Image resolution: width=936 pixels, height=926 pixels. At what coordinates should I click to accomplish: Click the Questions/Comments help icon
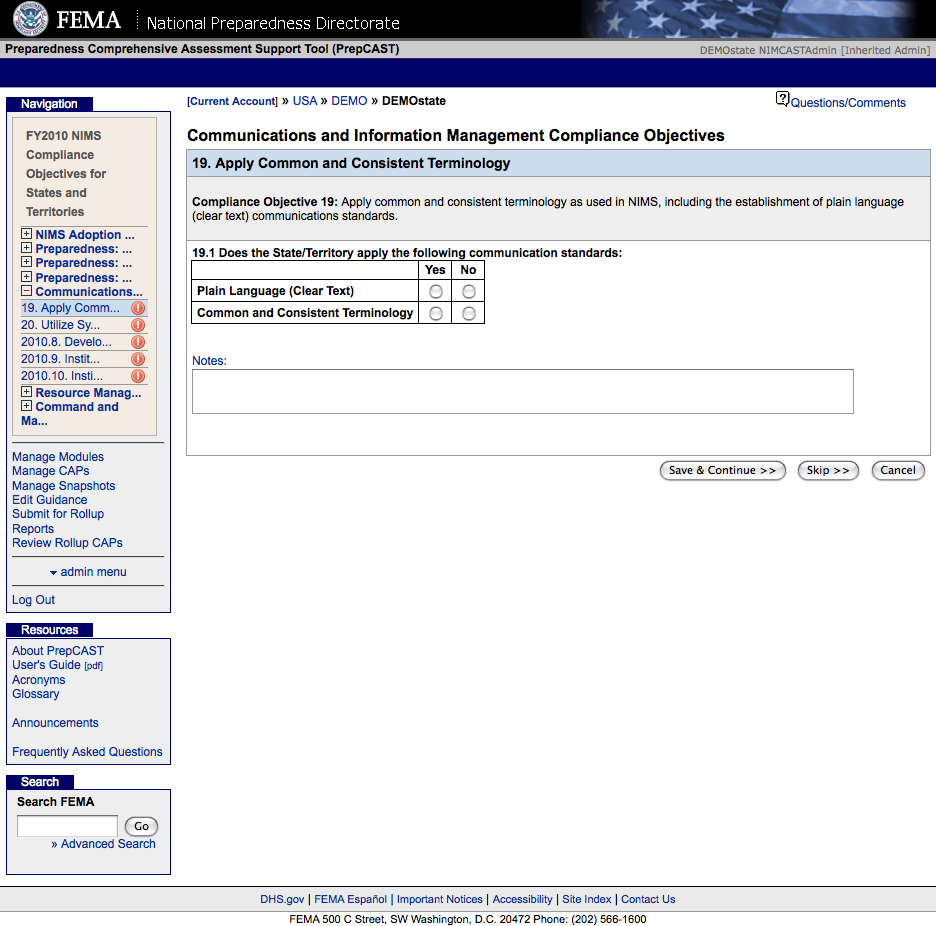tap(782, 99)
